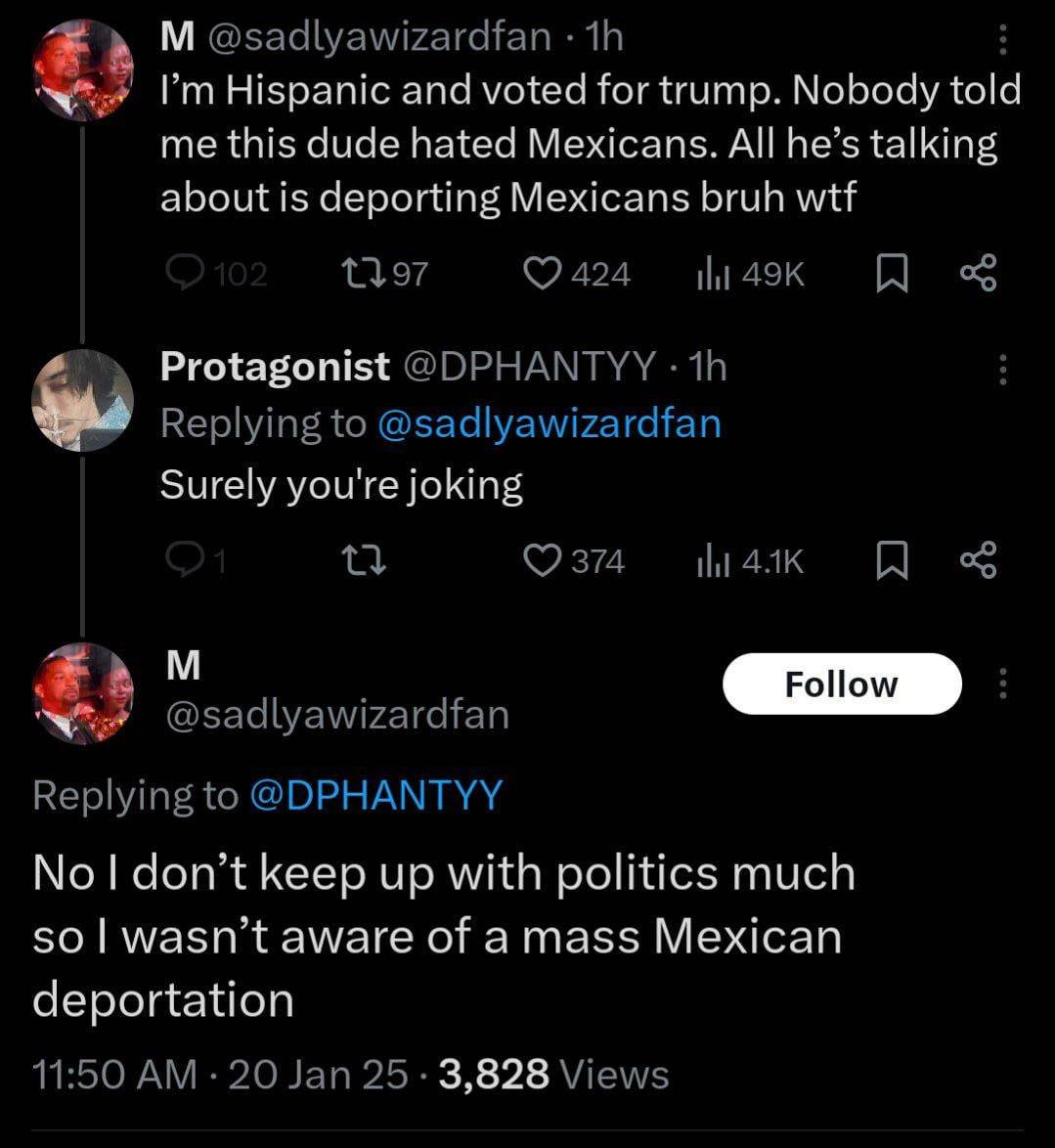This screenshot has width=1055, height=1148.
Task: Open more options beside Follow button
Action: click(x=1001, y=684)
